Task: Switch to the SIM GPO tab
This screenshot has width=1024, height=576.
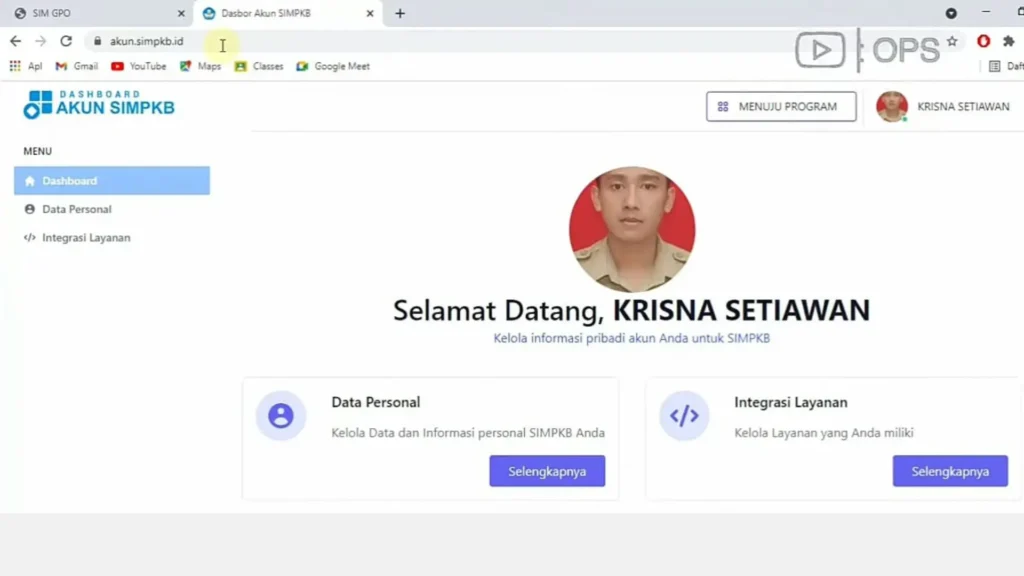Action: point(98,13)
